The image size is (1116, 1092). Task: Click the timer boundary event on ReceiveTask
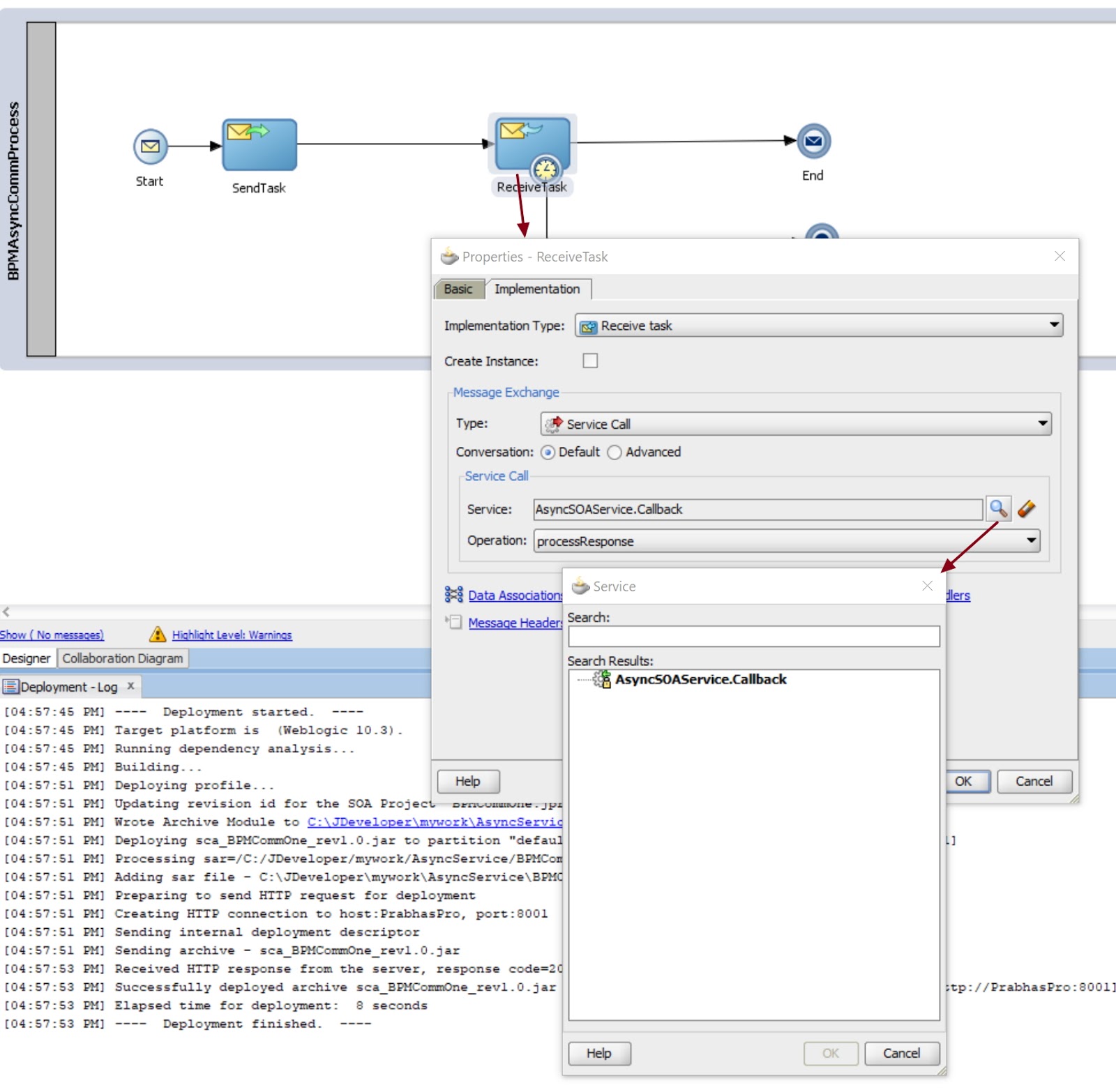(x=545, y=169)
